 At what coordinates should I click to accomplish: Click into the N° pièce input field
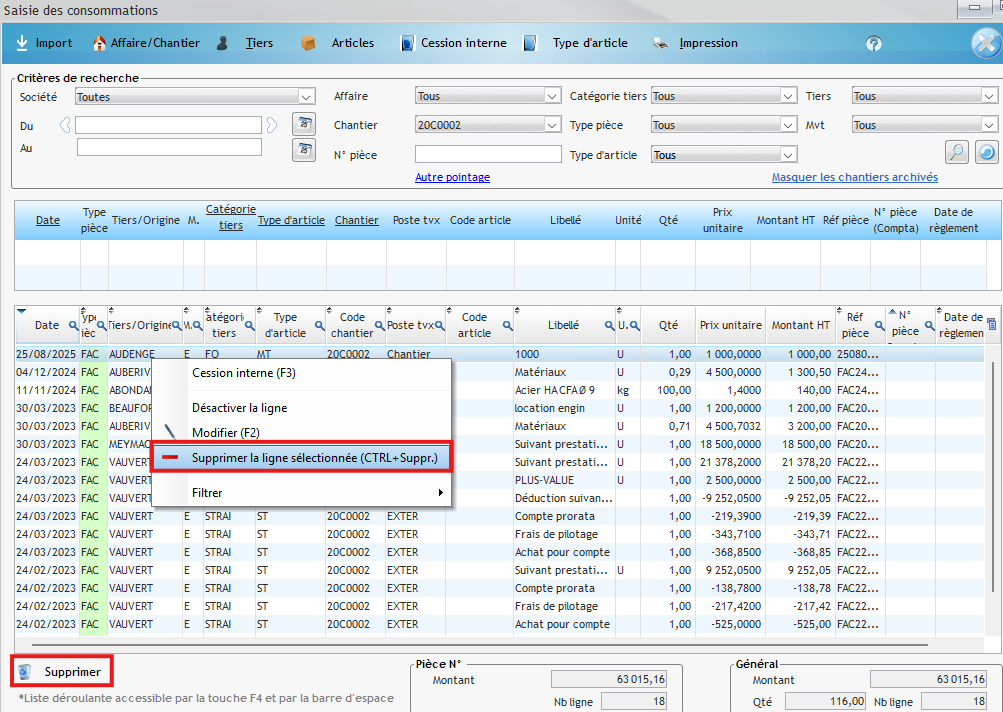[488, 154]
